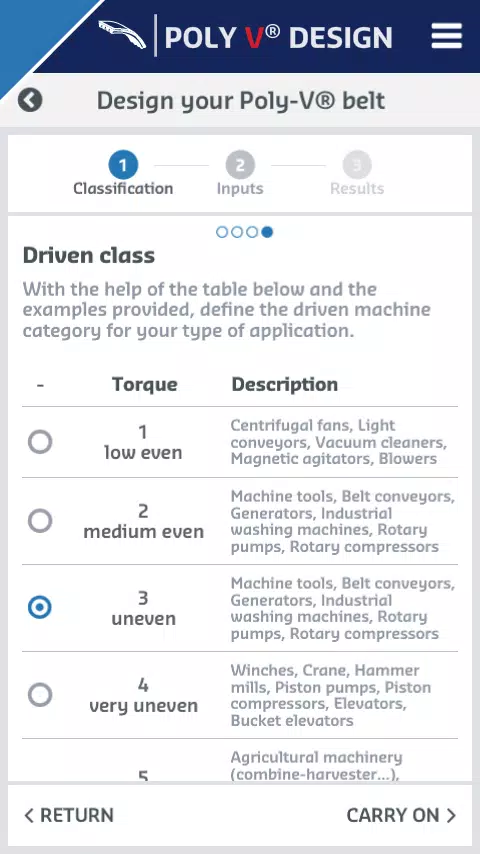Screen dimensions: 480x854
Task: Click the CARRY ON button
Action: pyautogui.click(x=402, y=815)
